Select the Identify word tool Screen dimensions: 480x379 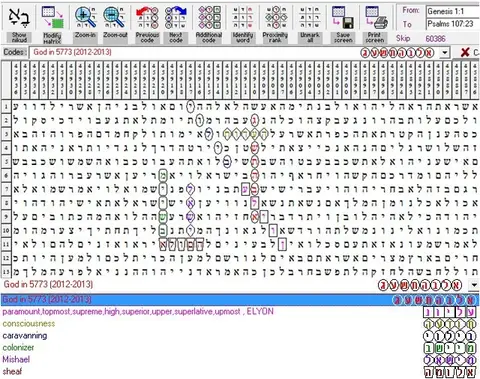click(x=242, y=17)
